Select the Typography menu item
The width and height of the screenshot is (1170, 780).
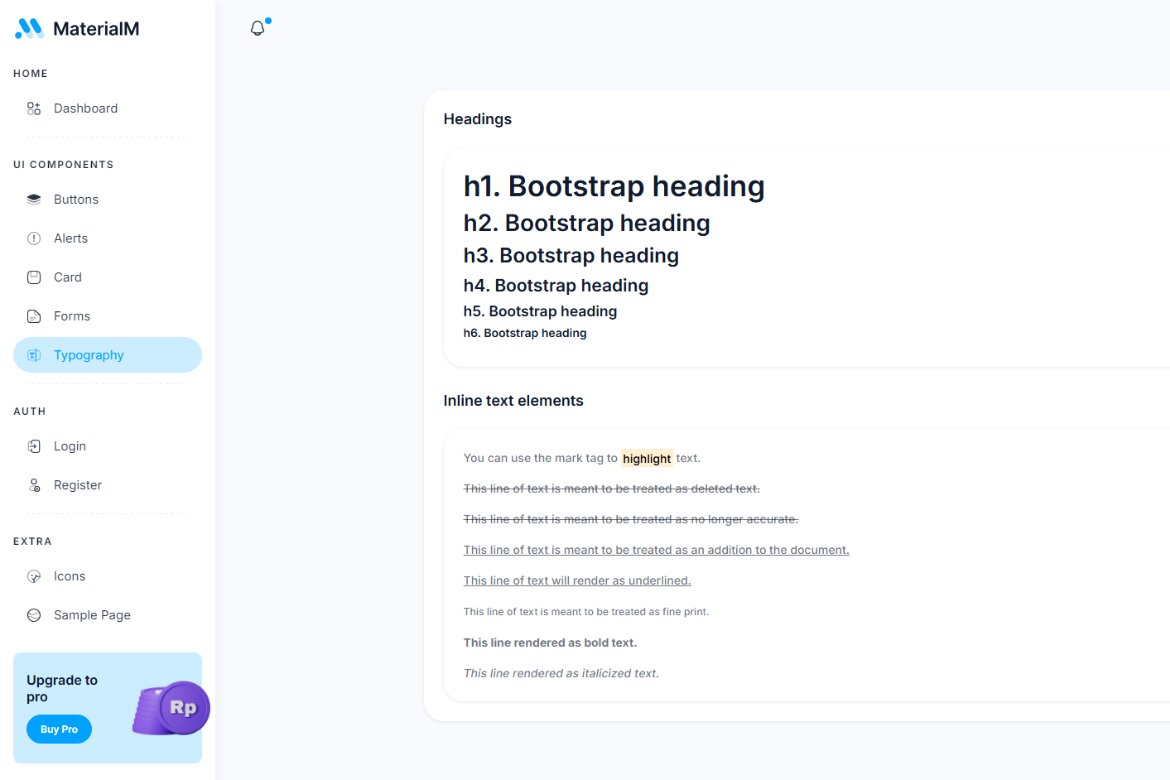[91, 355]
